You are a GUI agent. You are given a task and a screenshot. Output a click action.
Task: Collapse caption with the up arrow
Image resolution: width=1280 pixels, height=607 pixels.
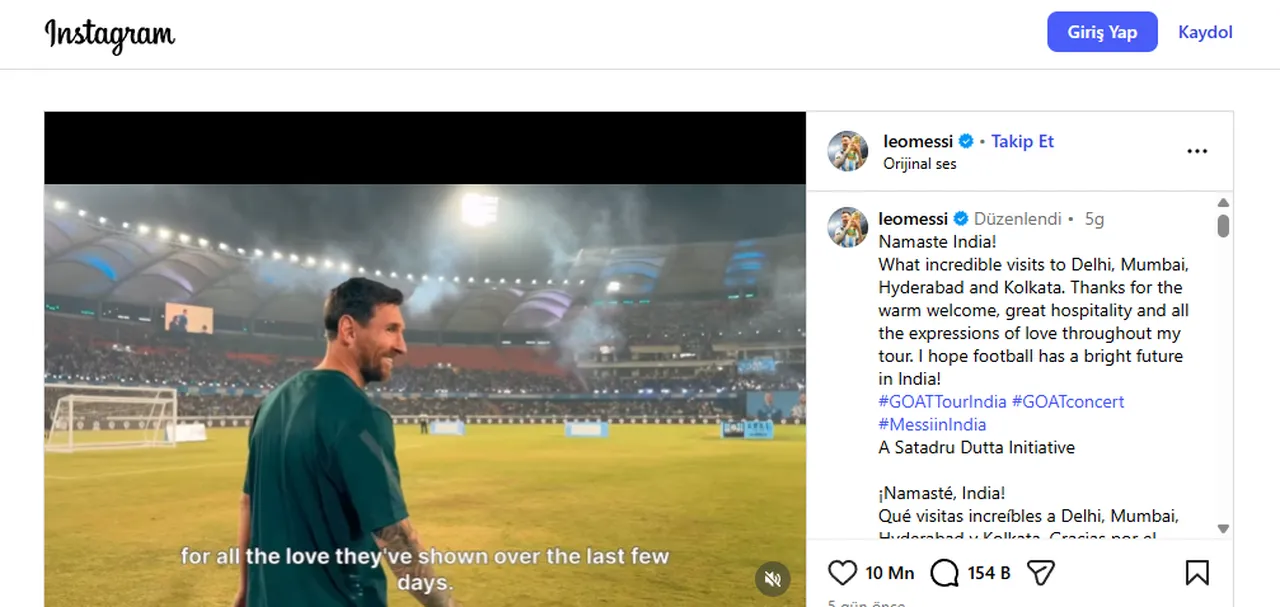[x=1222, y=201]
